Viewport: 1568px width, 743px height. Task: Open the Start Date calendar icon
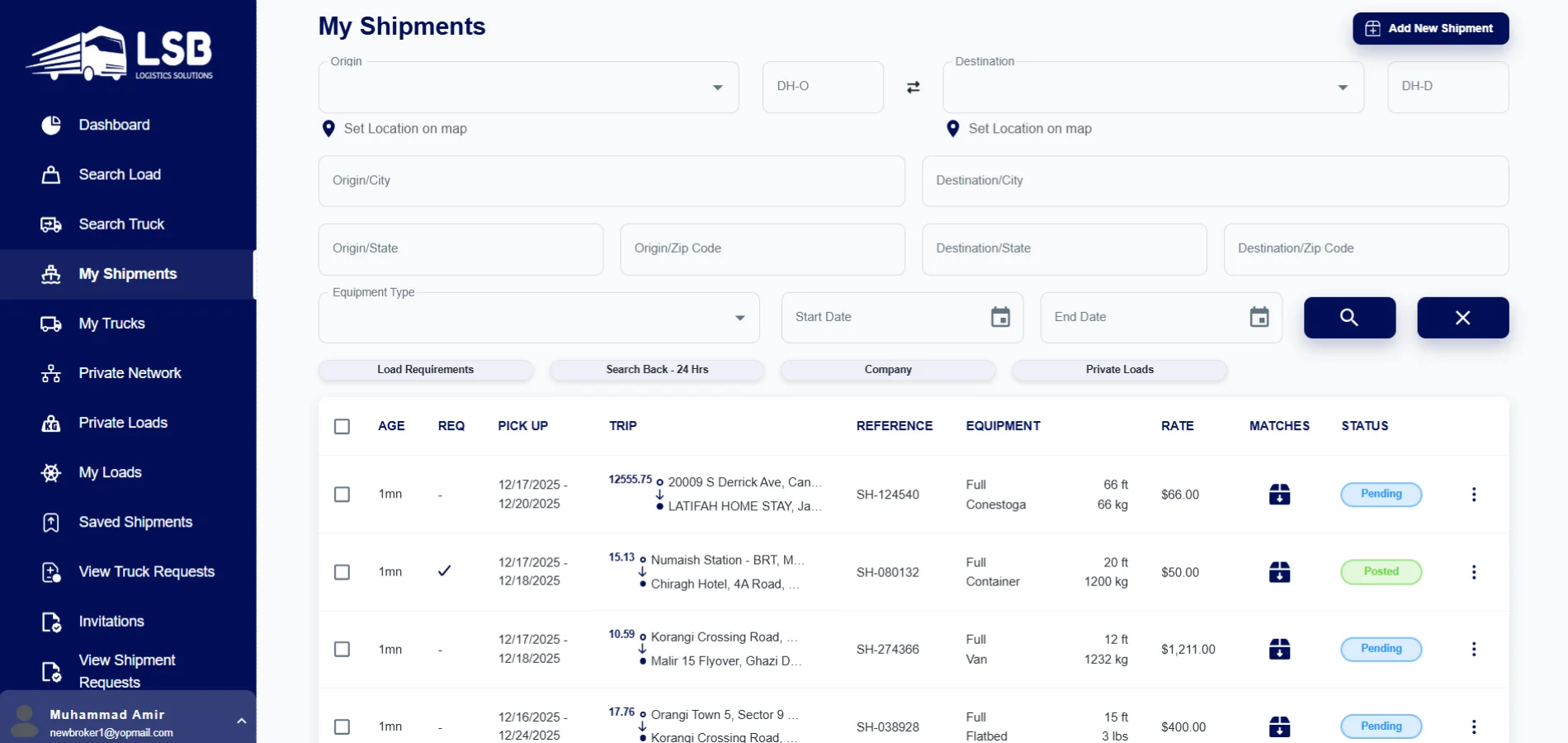1000,317
